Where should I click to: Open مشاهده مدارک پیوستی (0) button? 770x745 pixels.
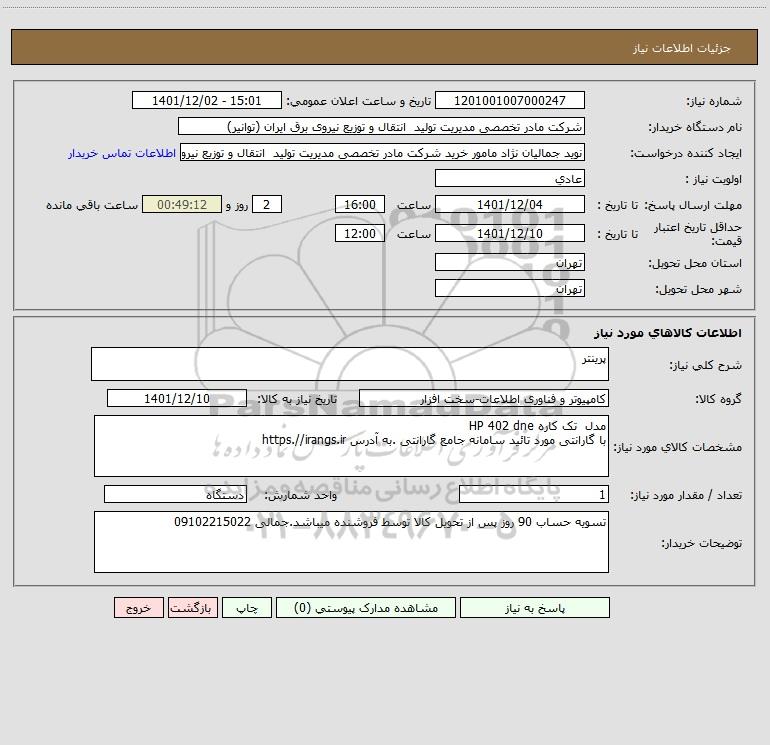pos(366,607)
